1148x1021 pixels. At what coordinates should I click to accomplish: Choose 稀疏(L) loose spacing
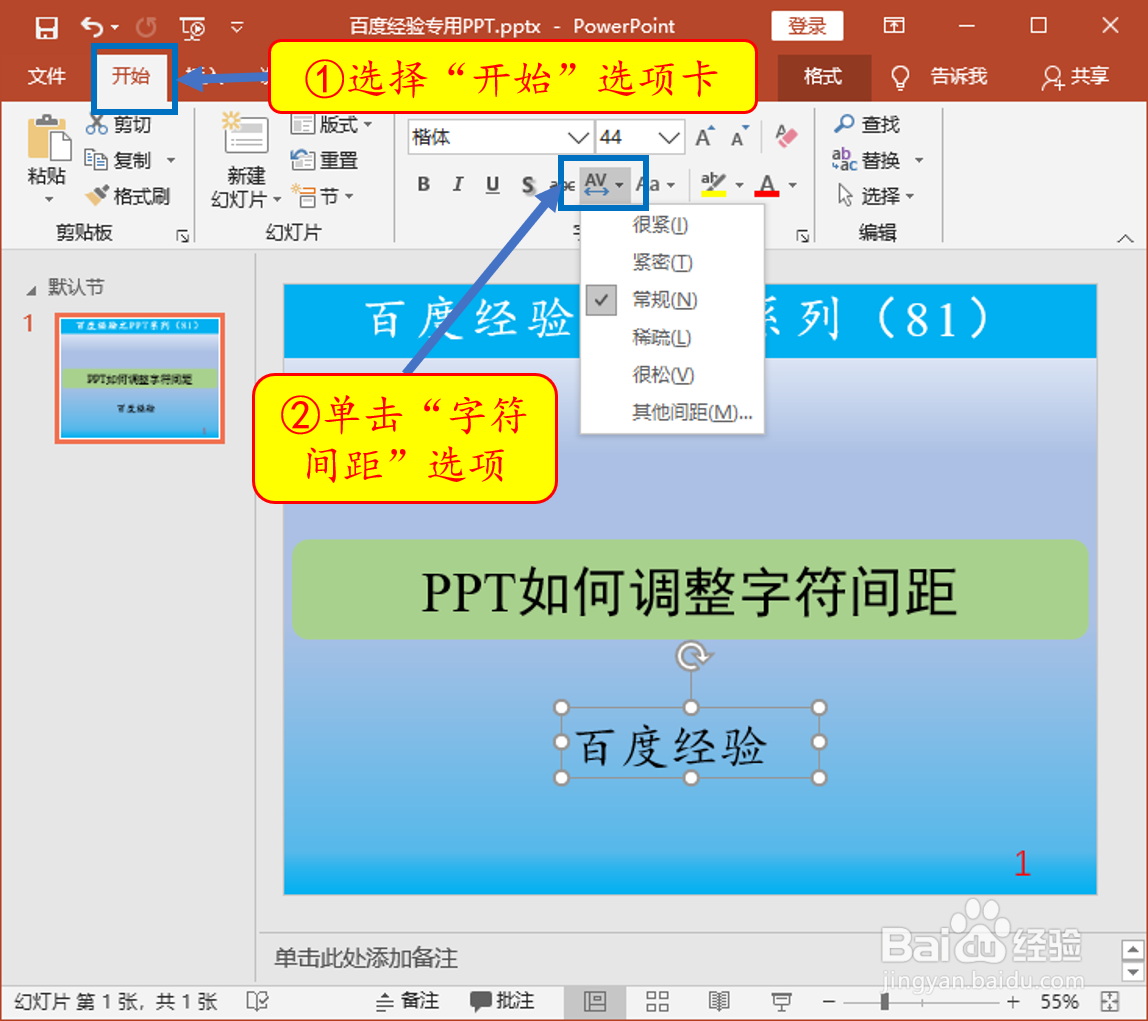pyautogui.click(x=672, y=337)
